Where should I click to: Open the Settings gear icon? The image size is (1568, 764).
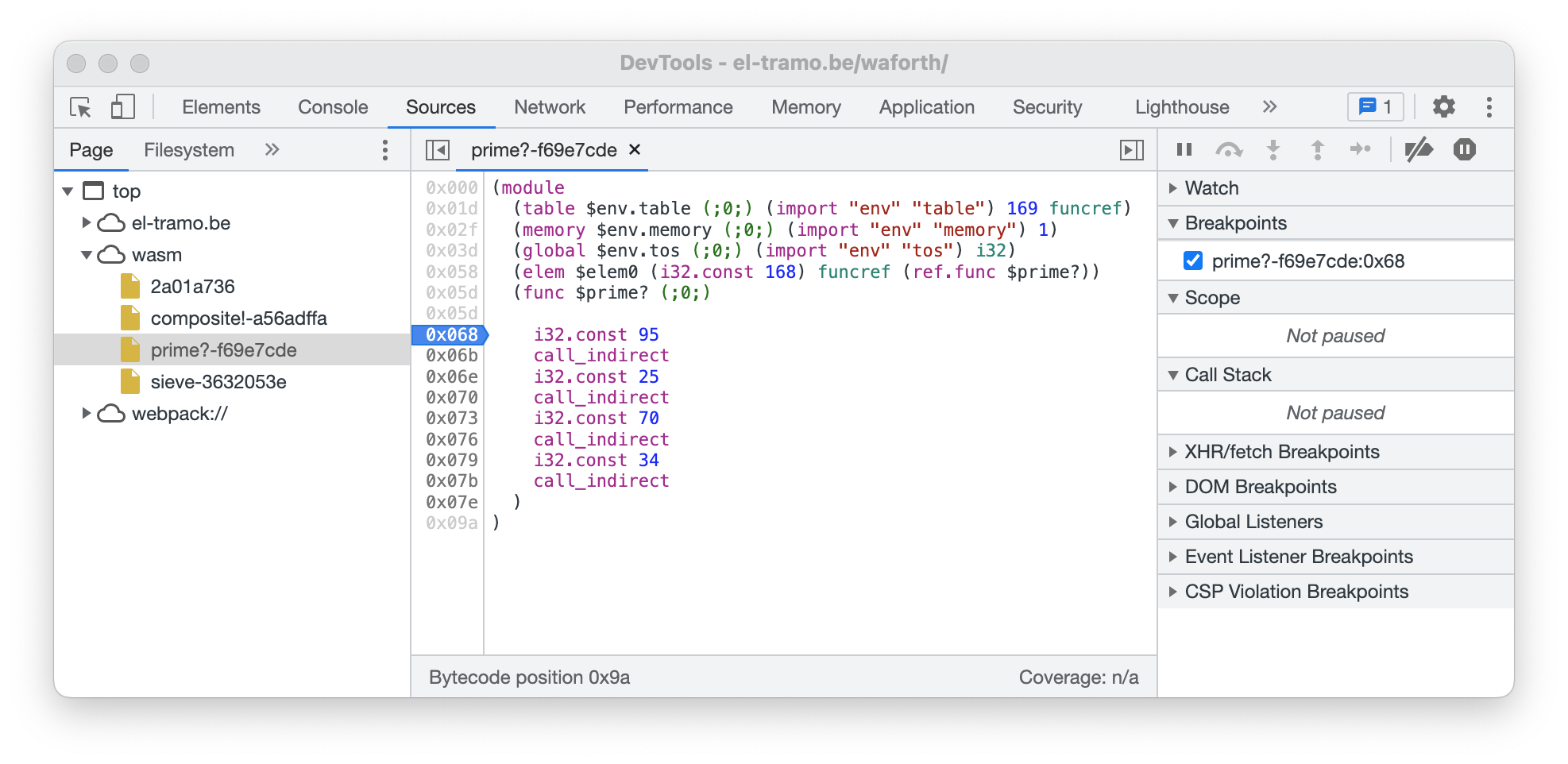[x=1443, y=107]
